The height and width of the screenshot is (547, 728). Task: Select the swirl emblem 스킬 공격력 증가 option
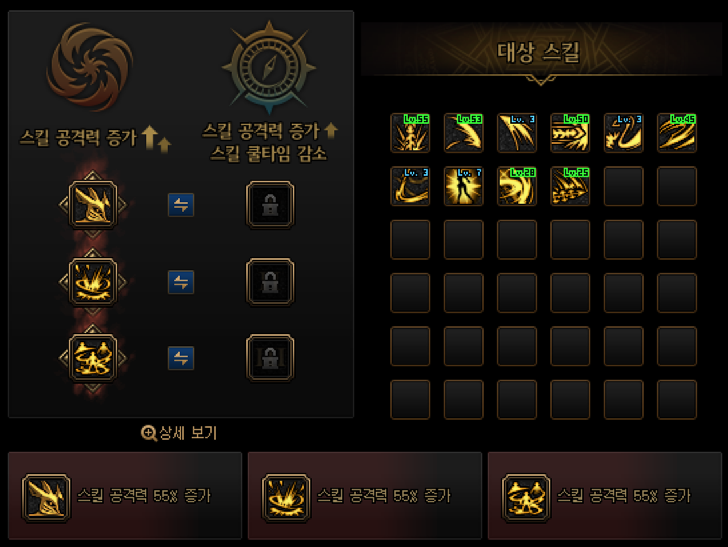pyautogui.click(x=91, y=67)
